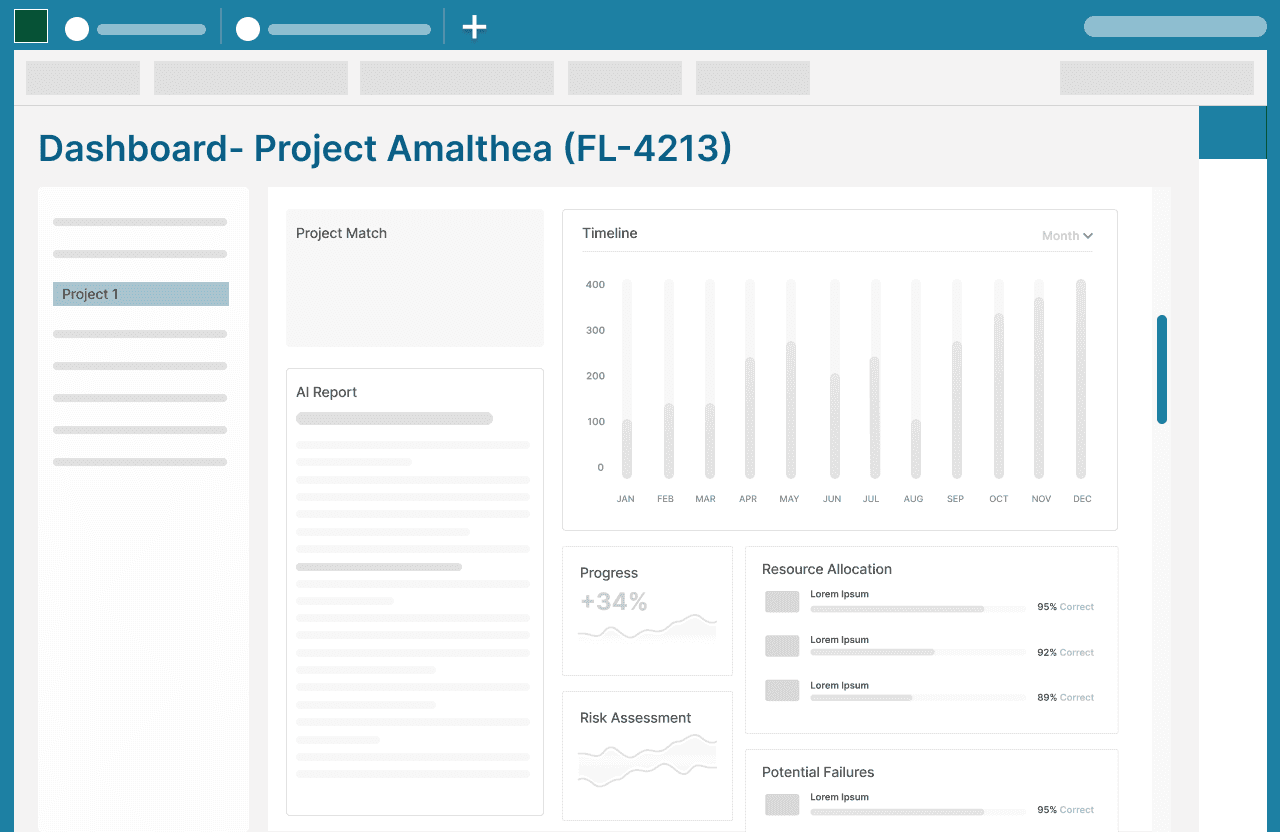Click the 92% Resource Allocation progress bar
Screen dimensions: 1280x832
[x=918, y=652]
